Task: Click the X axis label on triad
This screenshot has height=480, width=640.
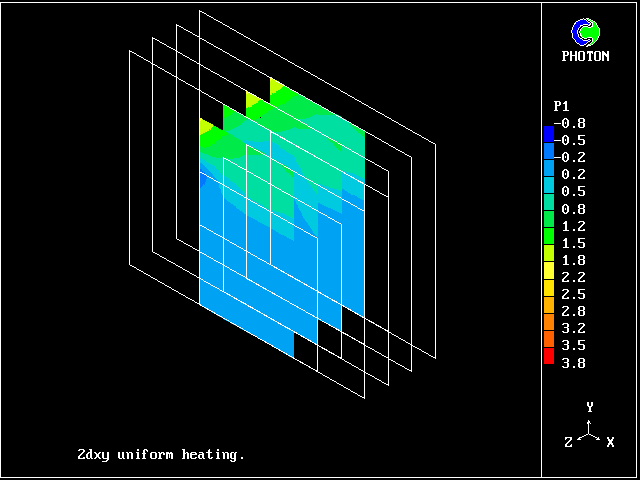Action: (x=610, y=442)
